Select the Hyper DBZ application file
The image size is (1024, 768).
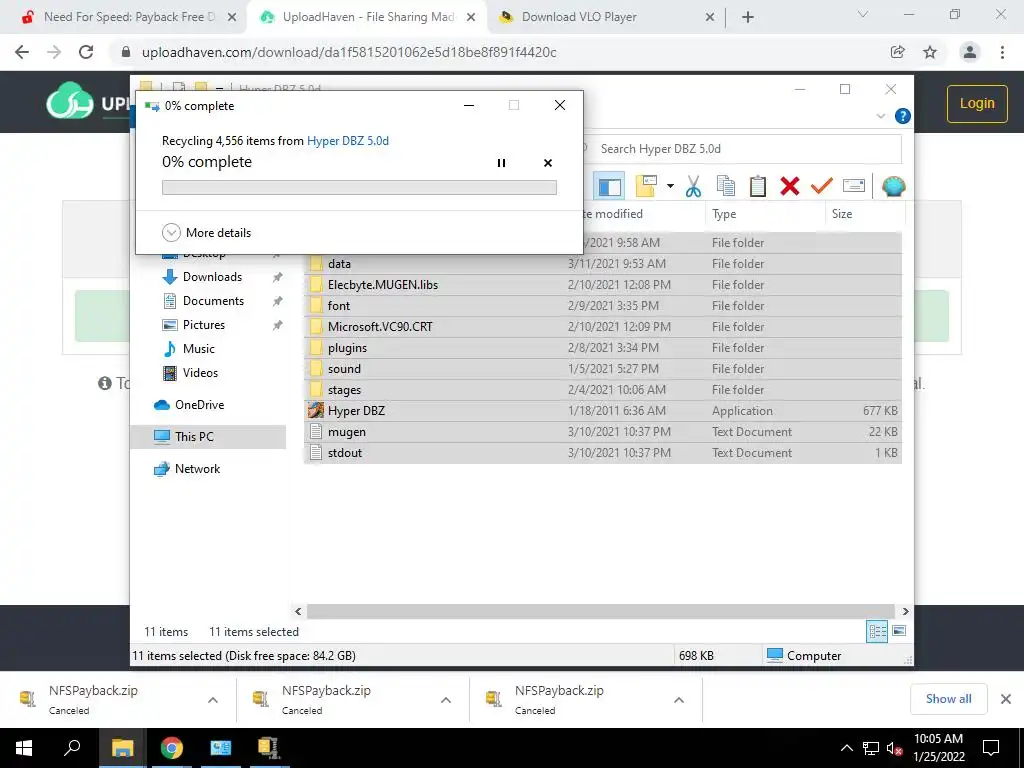(x=603, y=411)
